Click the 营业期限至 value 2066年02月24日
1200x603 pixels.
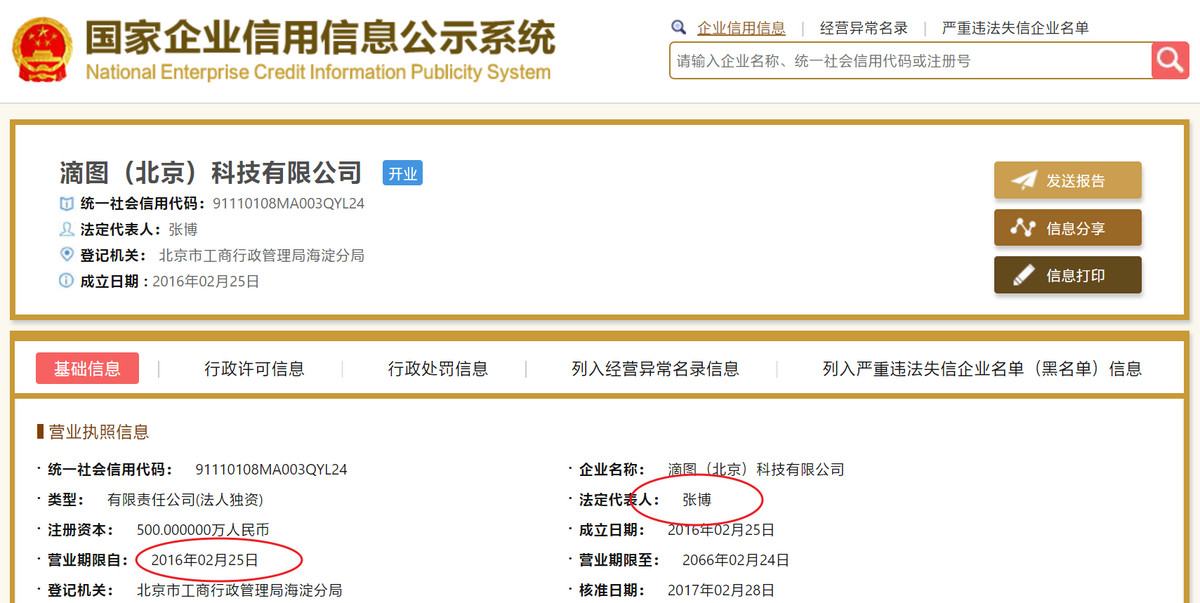(736, 560)
